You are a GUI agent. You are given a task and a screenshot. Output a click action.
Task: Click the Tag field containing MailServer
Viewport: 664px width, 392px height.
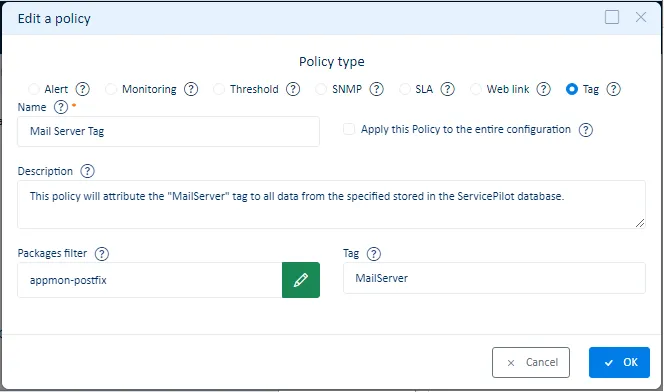(x=495, y=278)
